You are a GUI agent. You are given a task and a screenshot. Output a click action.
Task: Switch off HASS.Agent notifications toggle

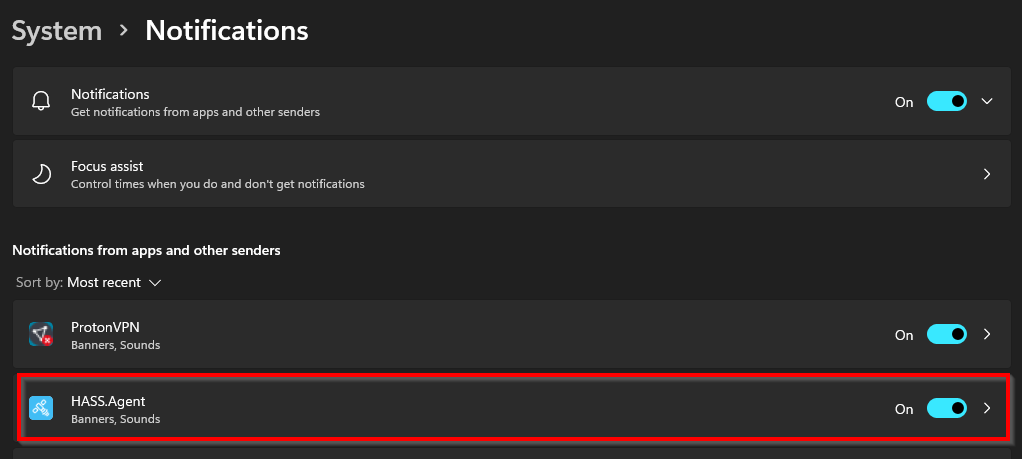click(946, 408)
